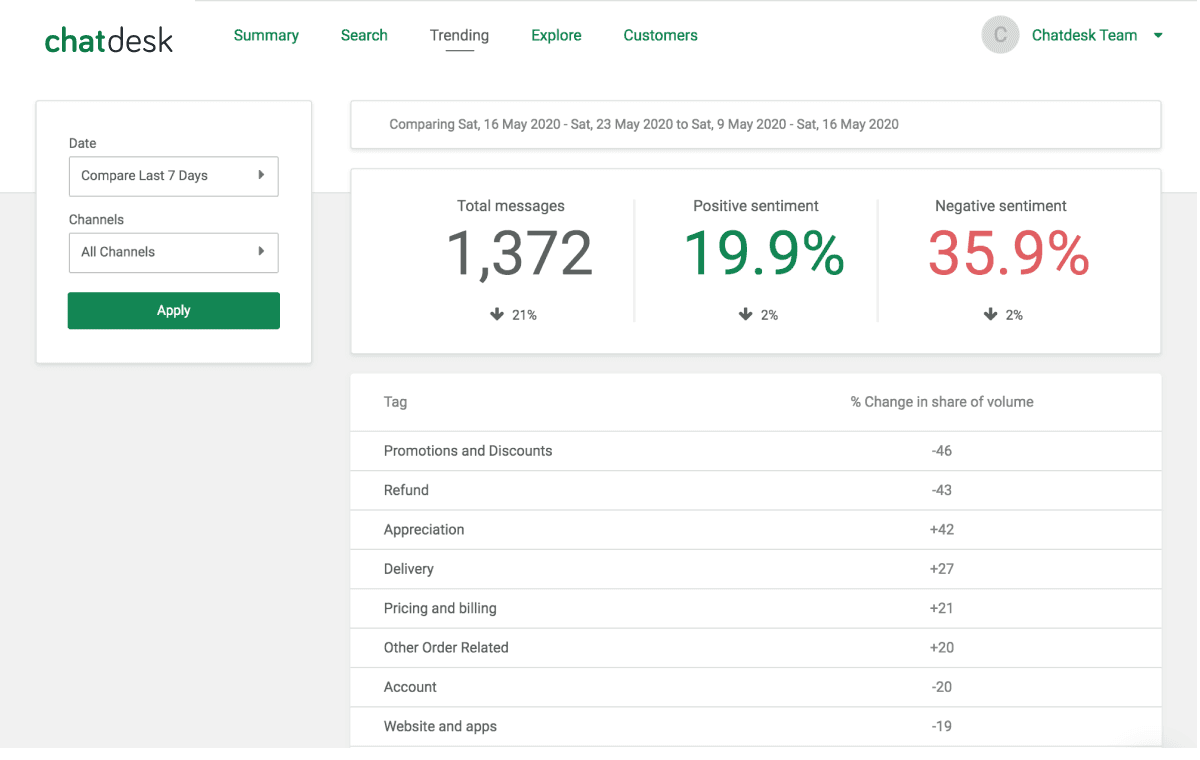The height and width of the screenshot is (760, 1200).
Task: Select the Refund tag row
Action: pos(406,490)
